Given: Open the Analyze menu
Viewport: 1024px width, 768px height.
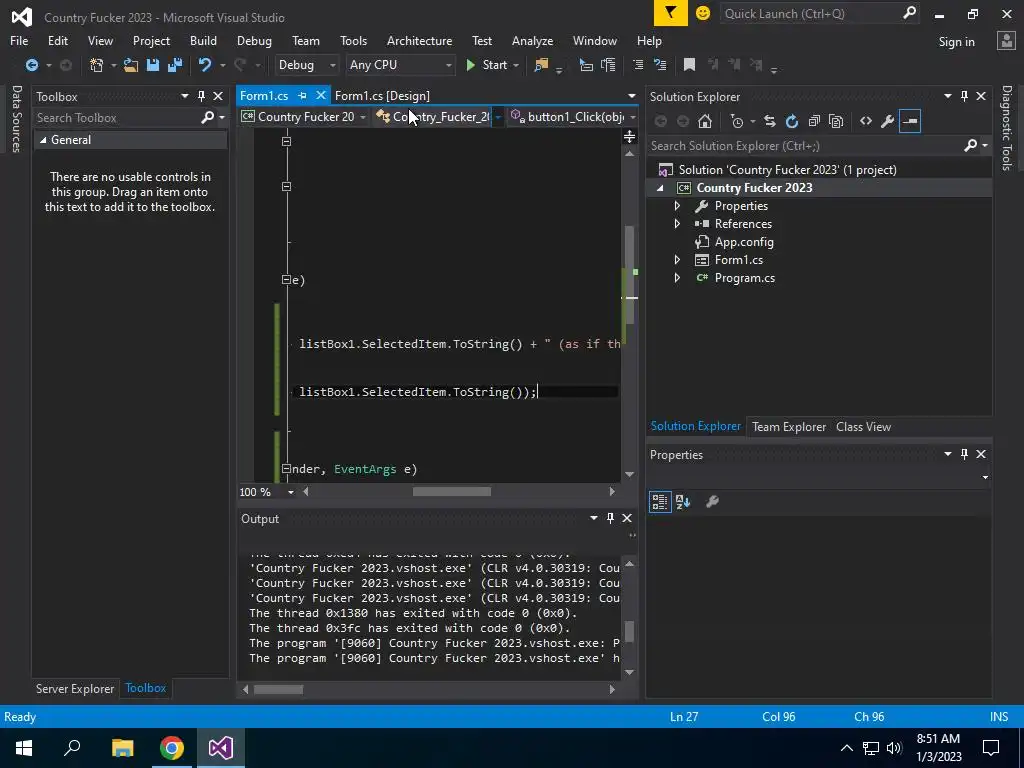Looking at the screenshot, I should pyautogui.click(x=532, y=40).
